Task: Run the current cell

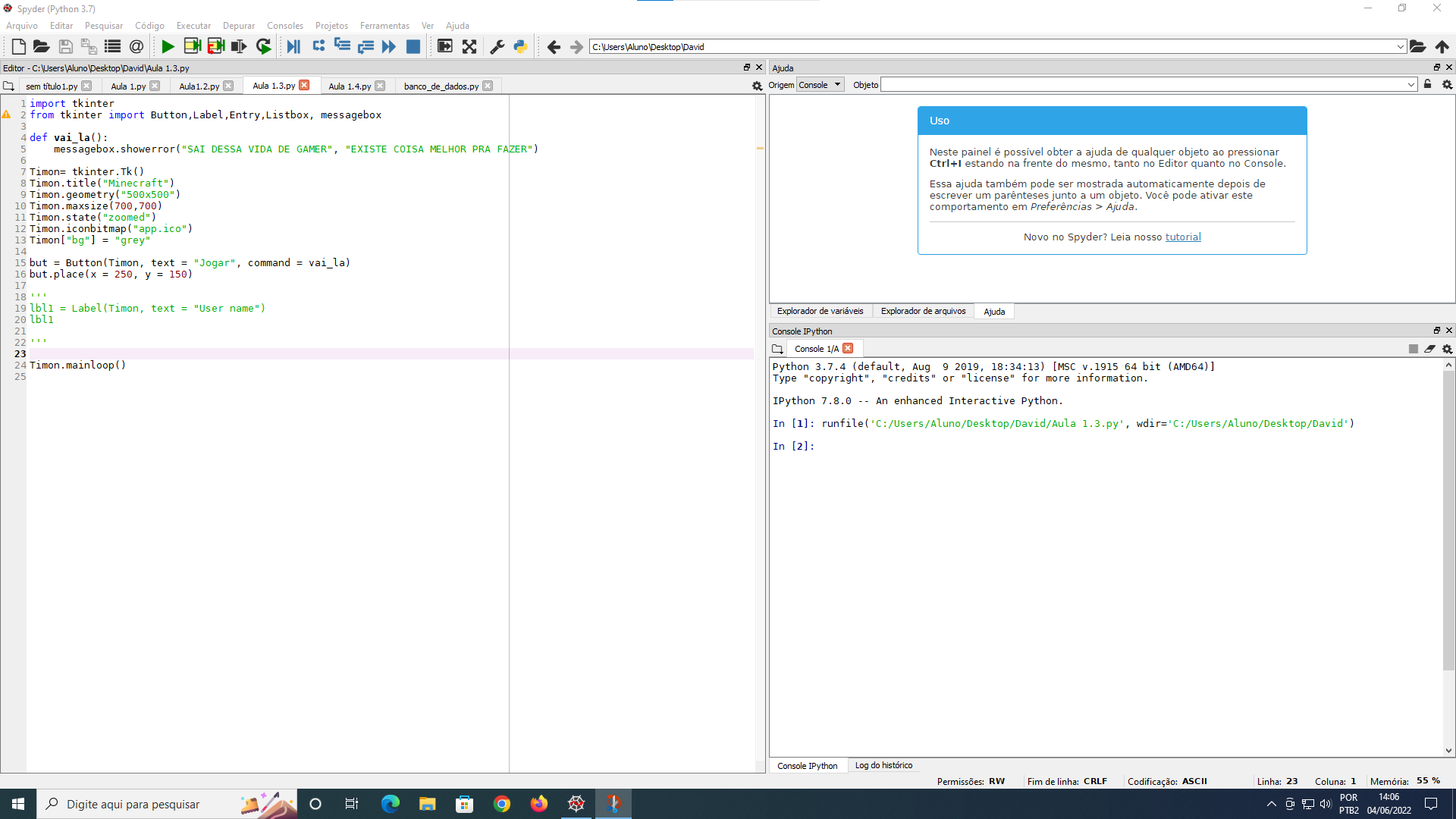Action: click(x=192, y=47)
